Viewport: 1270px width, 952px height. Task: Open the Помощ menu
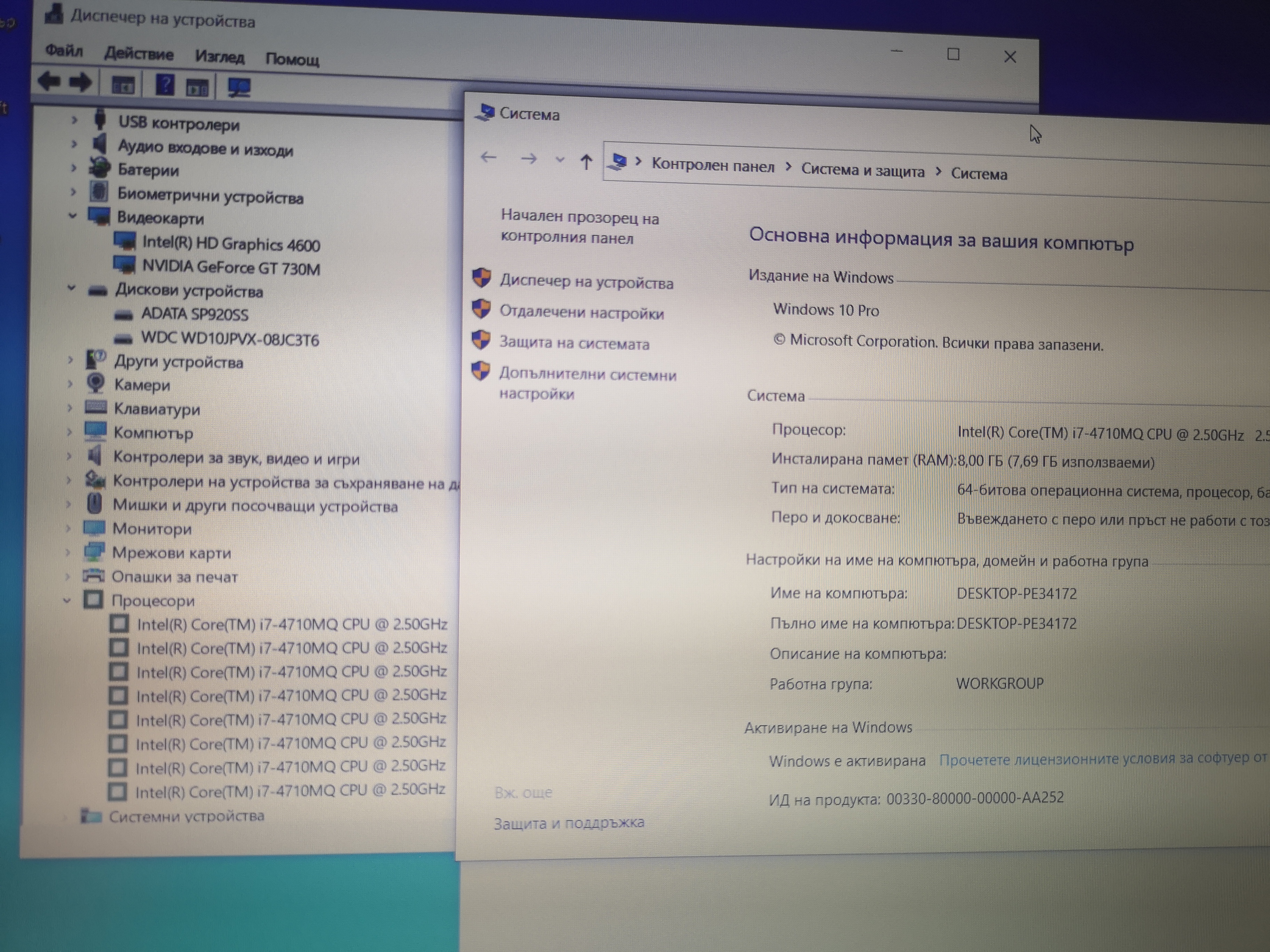click(x=292, y=59)
